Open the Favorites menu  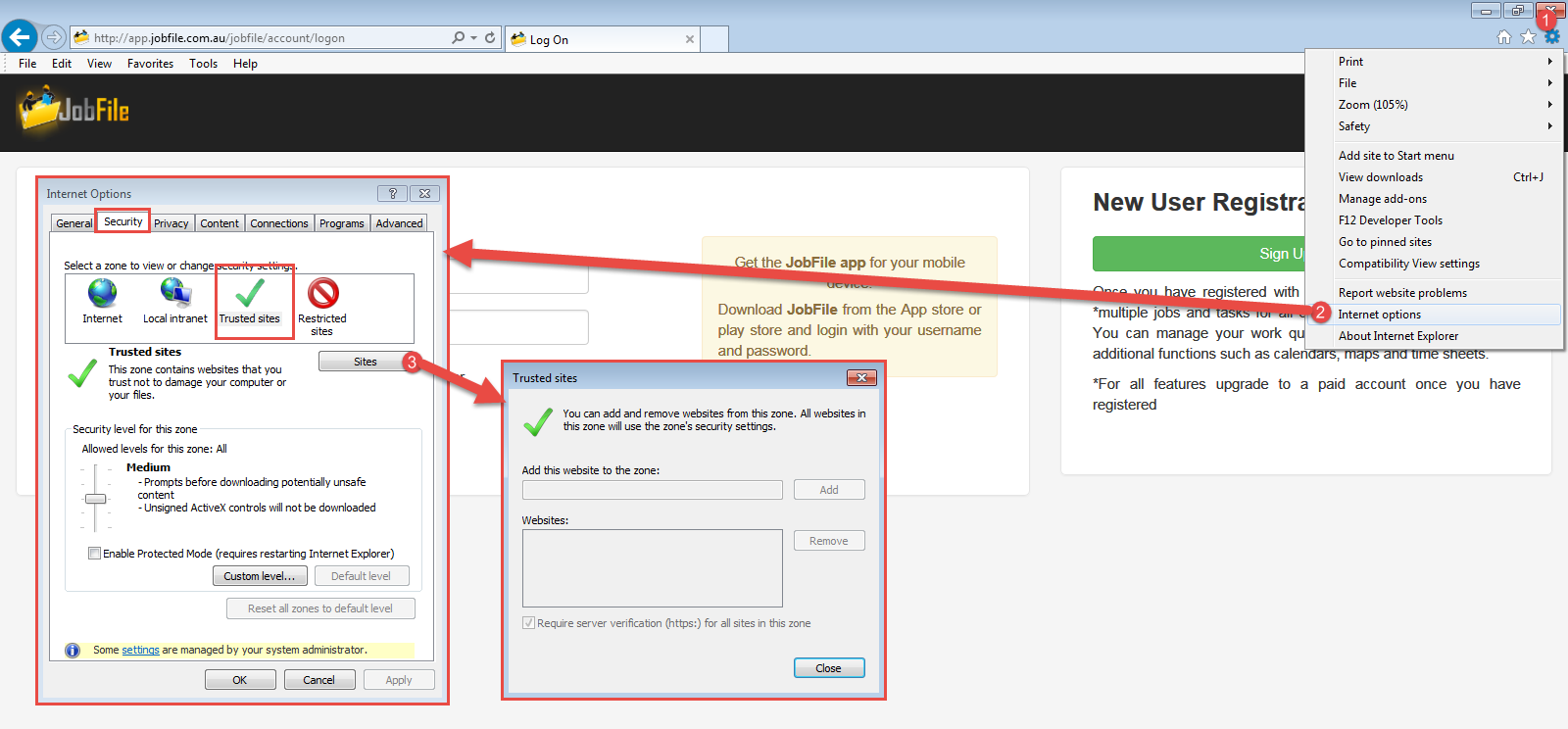150,64
